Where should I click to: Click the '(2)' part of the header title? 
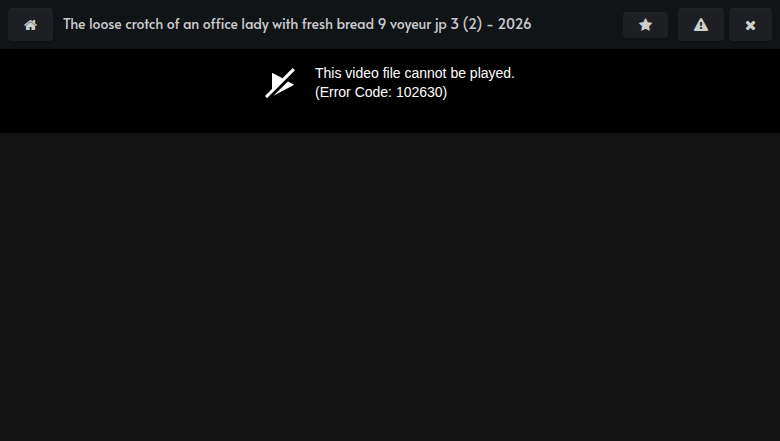click(x=472, y=24)
